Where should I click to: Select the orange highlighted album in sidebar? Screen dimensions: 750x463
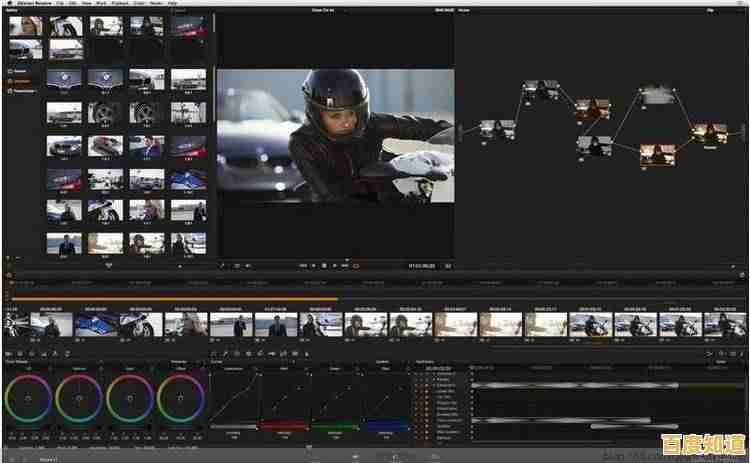22,81
